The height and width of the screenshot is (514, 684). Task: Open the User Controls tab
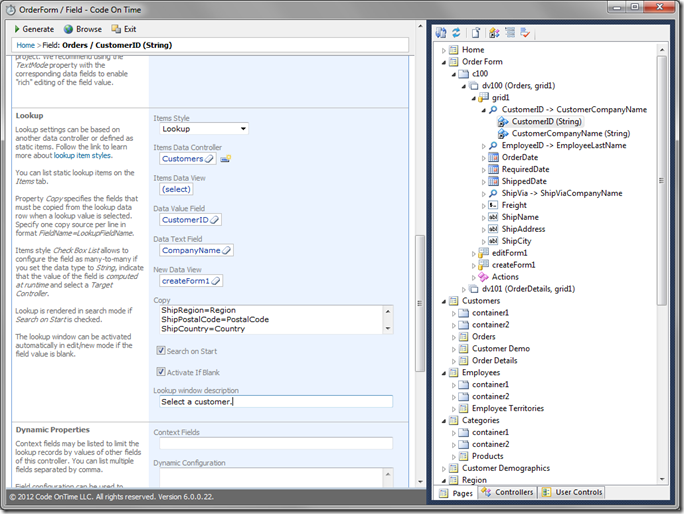point(571,493)
